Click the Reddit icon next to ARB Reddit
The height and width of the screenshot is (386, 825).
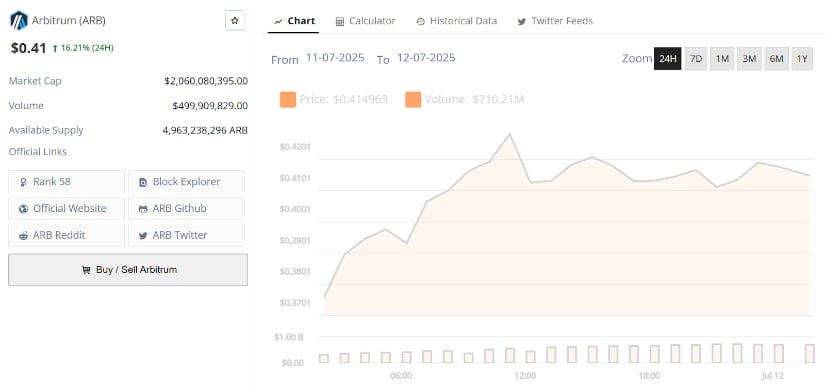click(23, 236)
